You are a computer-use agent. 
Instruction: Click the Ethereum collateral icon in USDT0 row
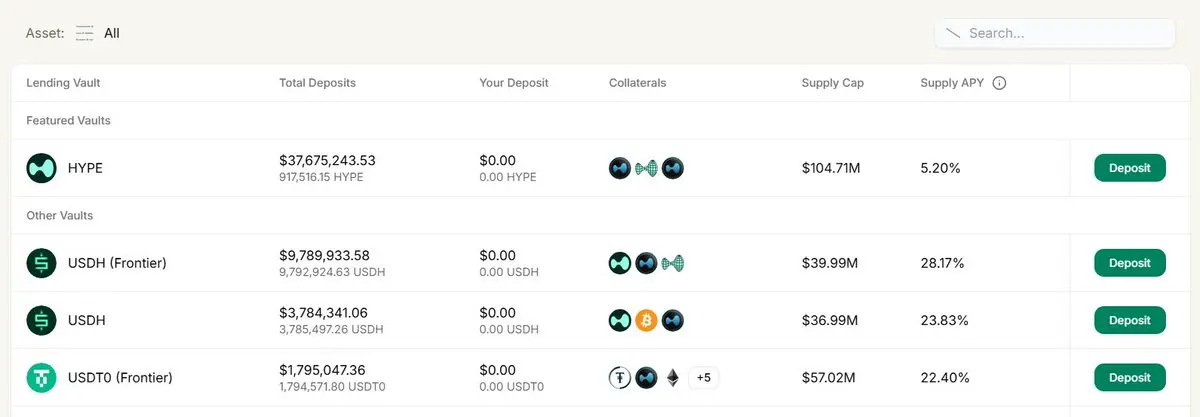point(672,378)
